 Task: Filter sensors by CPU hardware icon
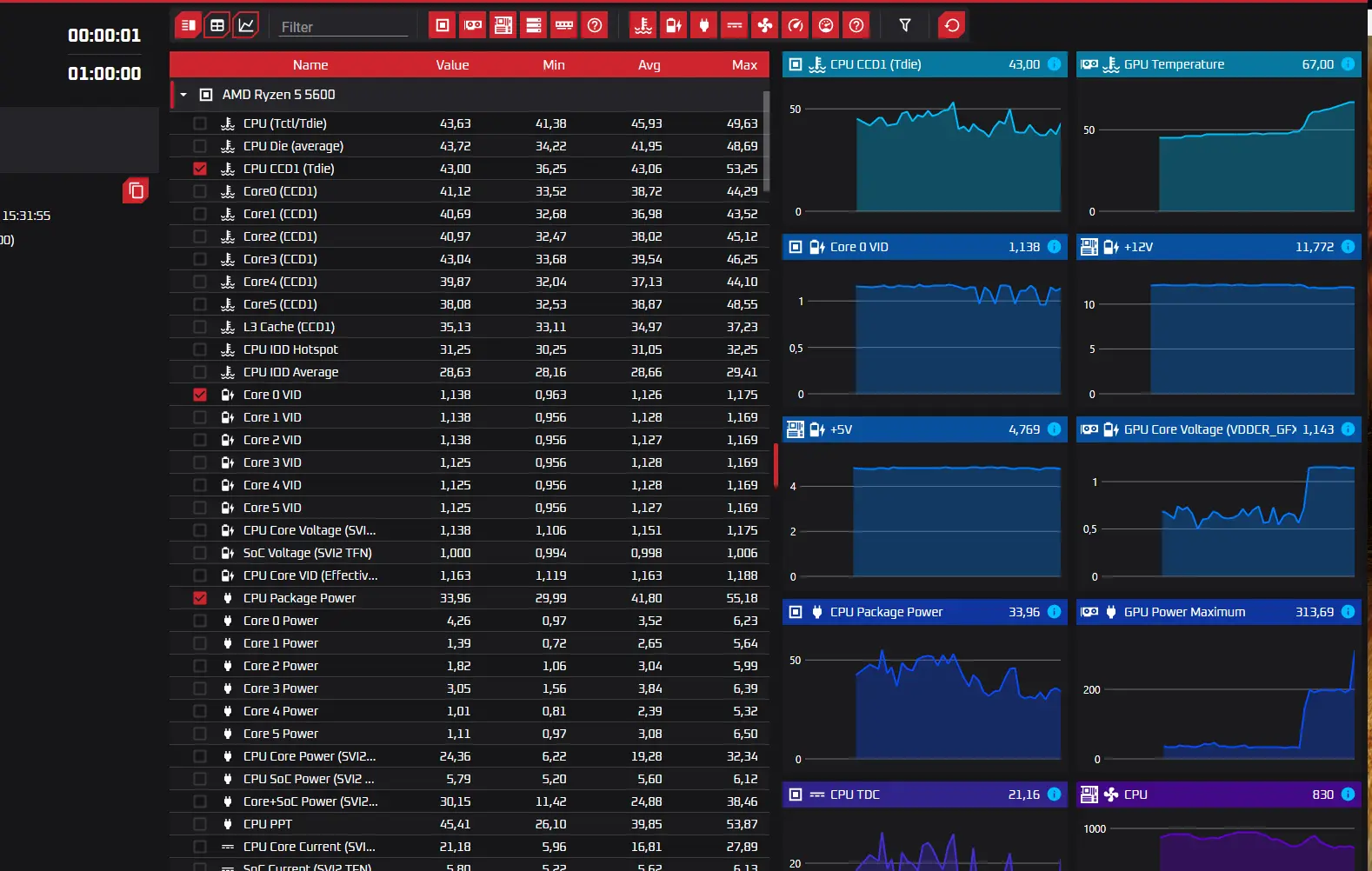pyautogui.click(x=443, y=25)
